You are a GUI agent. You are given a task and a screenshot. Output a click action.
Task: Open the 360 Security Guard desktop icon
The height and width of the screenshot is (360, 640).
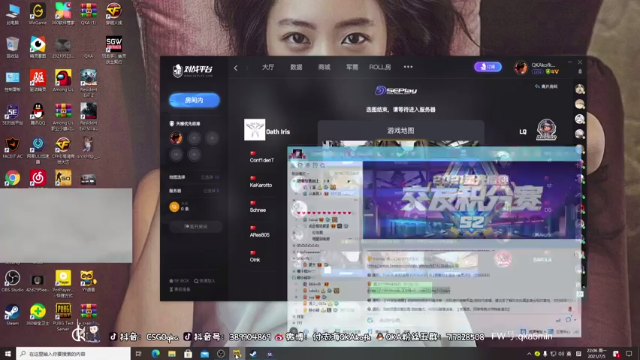point(38,314)
